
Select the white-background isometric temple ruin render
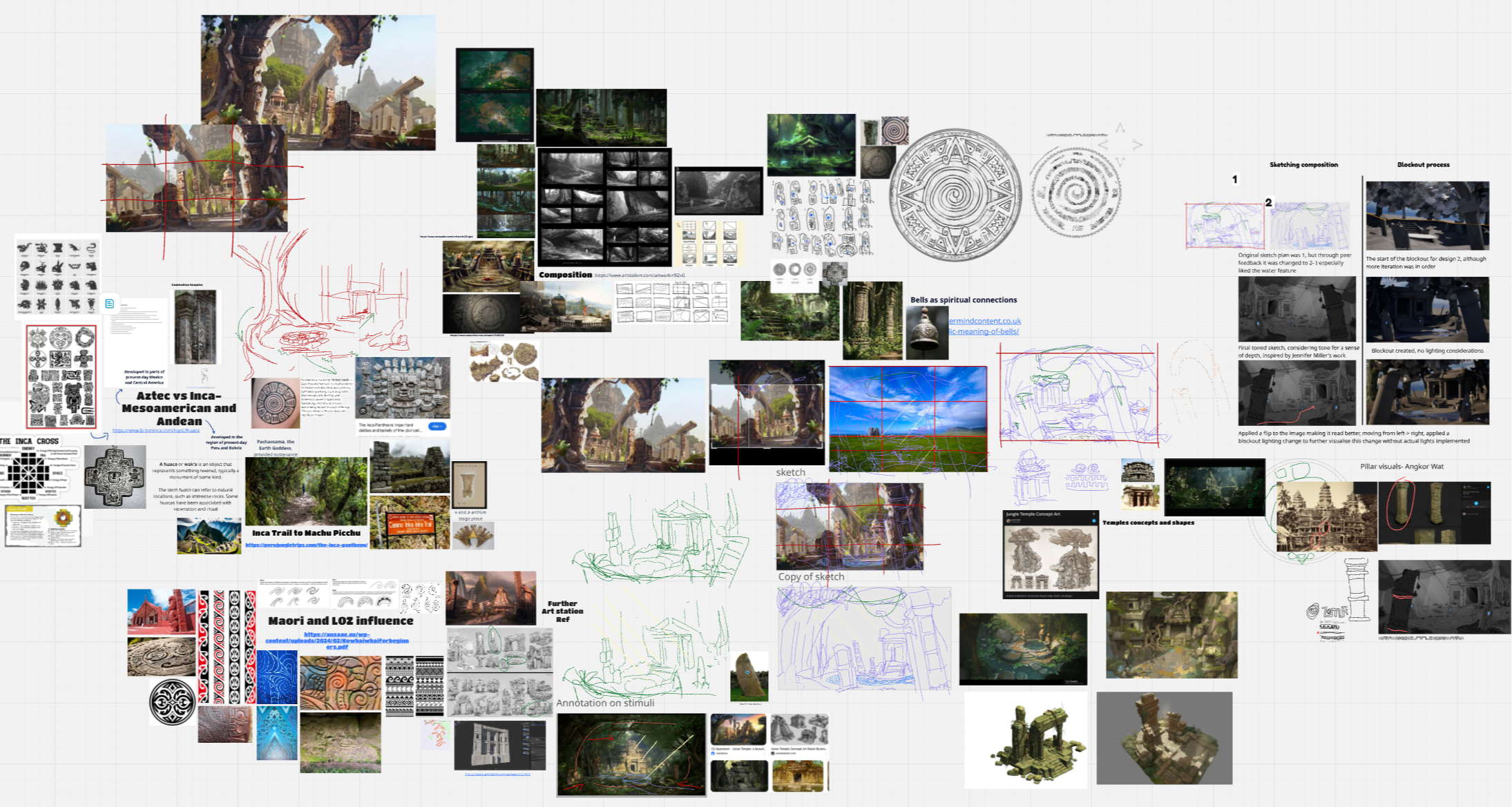[1025, 740]
